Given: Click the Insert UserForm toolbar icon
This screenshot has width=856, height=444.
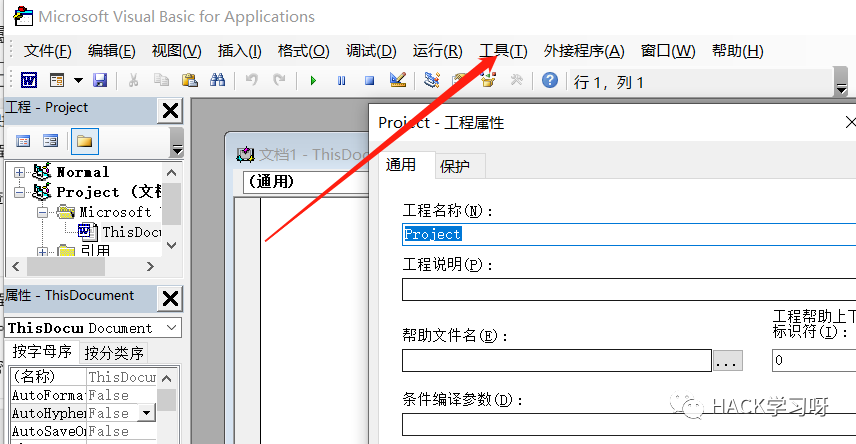Looking at the screenshot, I should 57,80.
